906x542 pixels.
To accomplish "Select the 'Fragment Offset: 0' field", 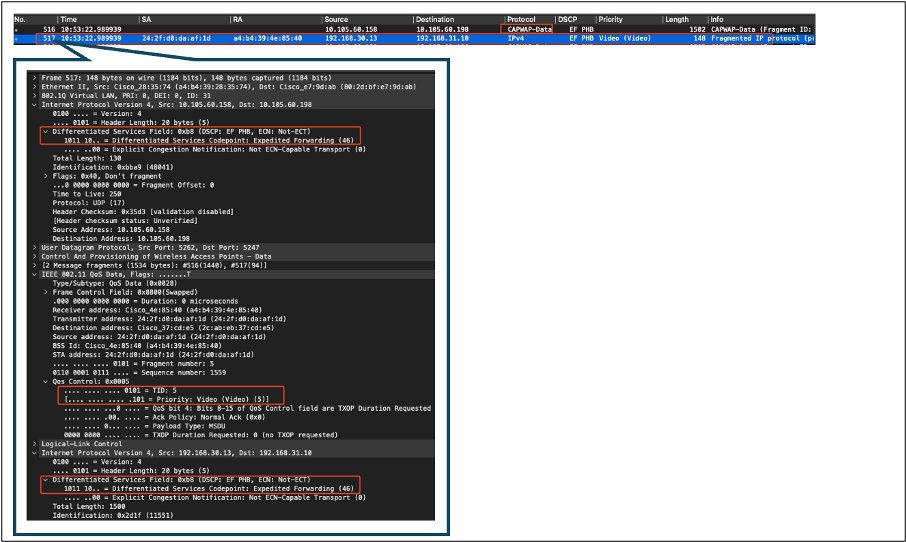I will click(133, 185).
